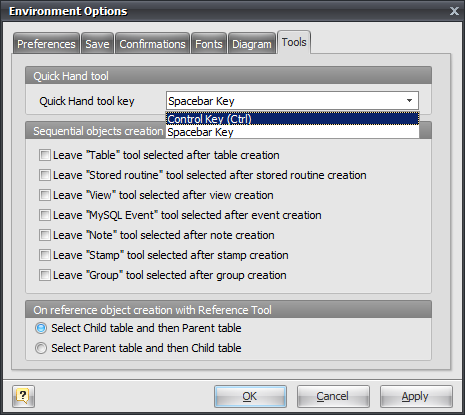This screenshot has height=415, width=465.
Task: Close the Environment Options dialog
Action: (454, 11)
